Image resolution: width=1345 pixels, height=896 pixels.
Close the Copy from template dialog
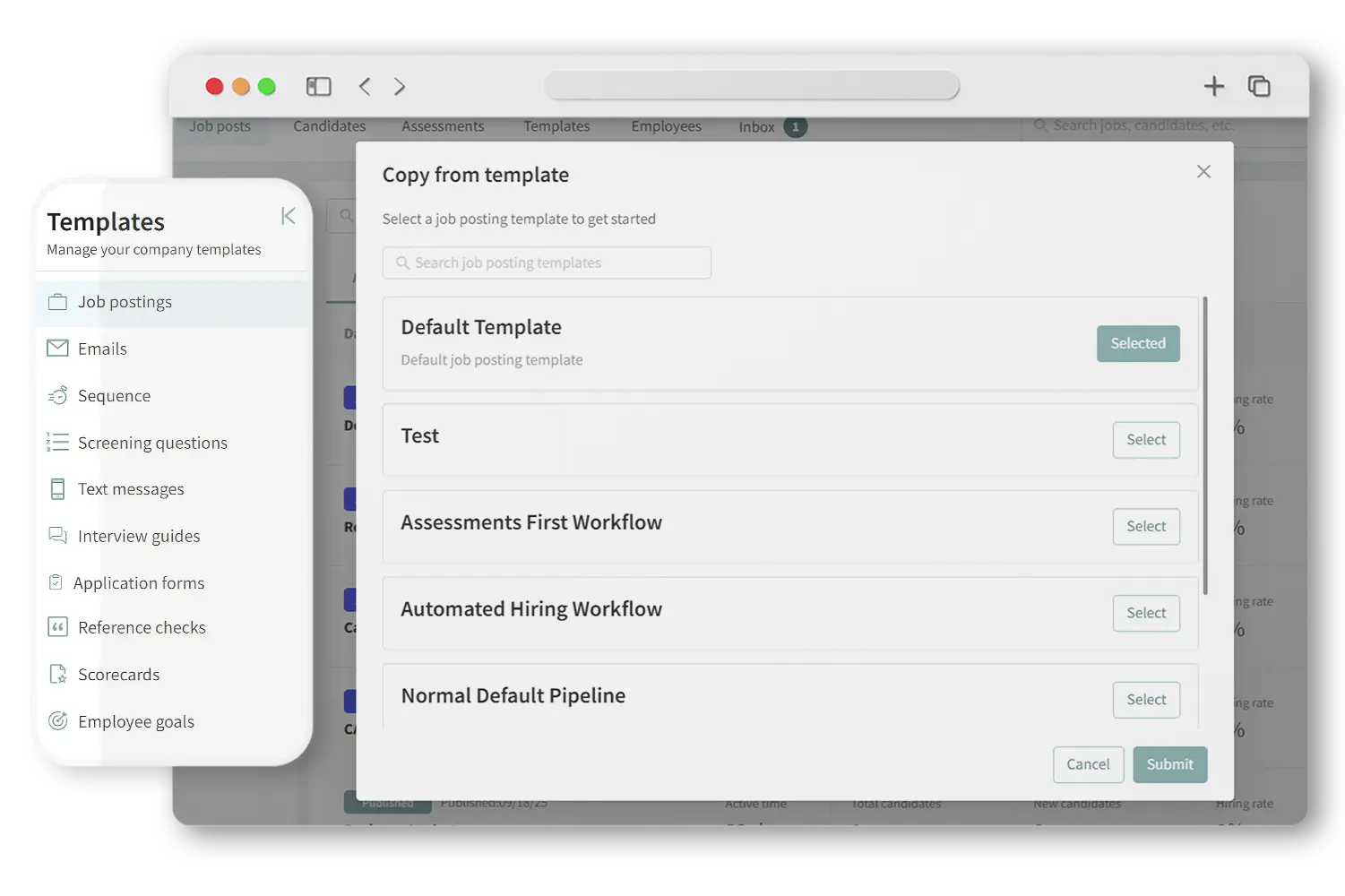1203,171
